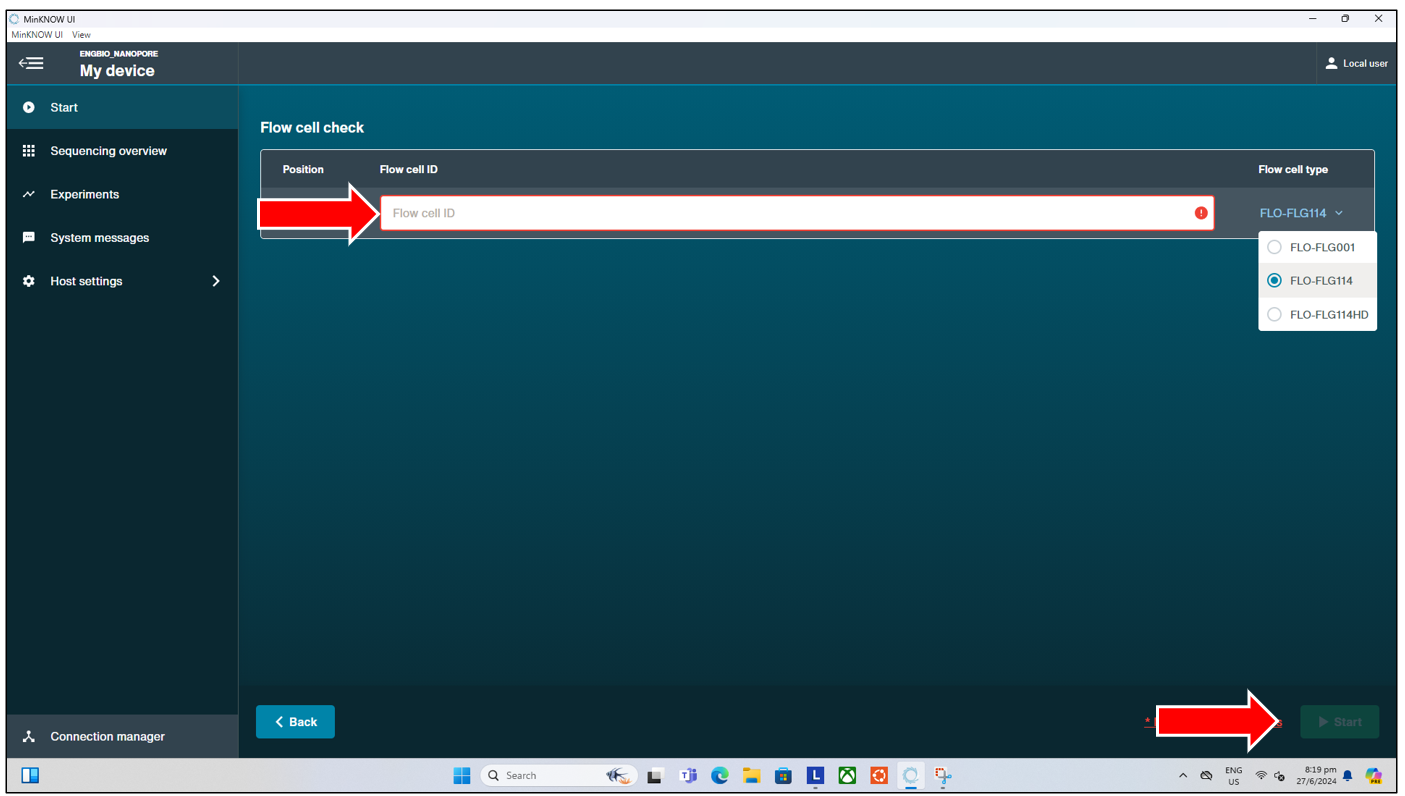The height and width of the screenshot is (796, 1405).
Task: Click the System messages chat icon
Action: (x=29, y=238)
